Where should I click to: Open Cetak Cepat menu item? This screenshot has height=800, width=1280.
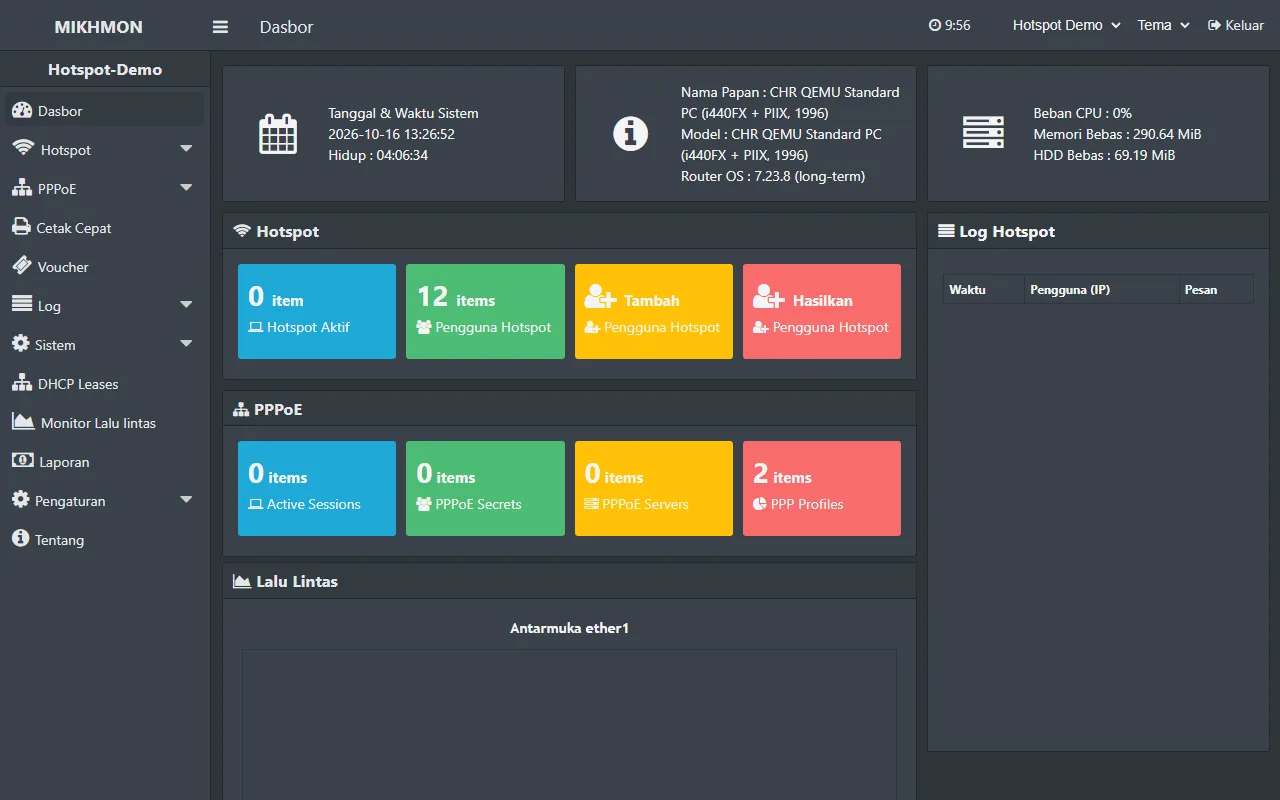click(x=105, y=227)
